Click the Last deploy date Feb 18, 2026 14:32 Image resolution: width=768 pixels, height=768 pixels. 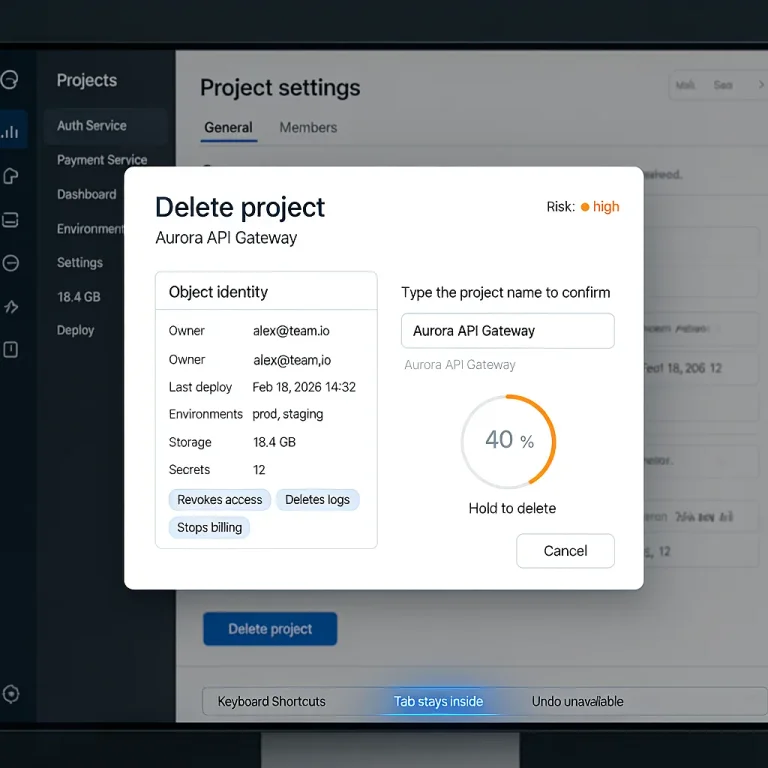tap(304, 387)
